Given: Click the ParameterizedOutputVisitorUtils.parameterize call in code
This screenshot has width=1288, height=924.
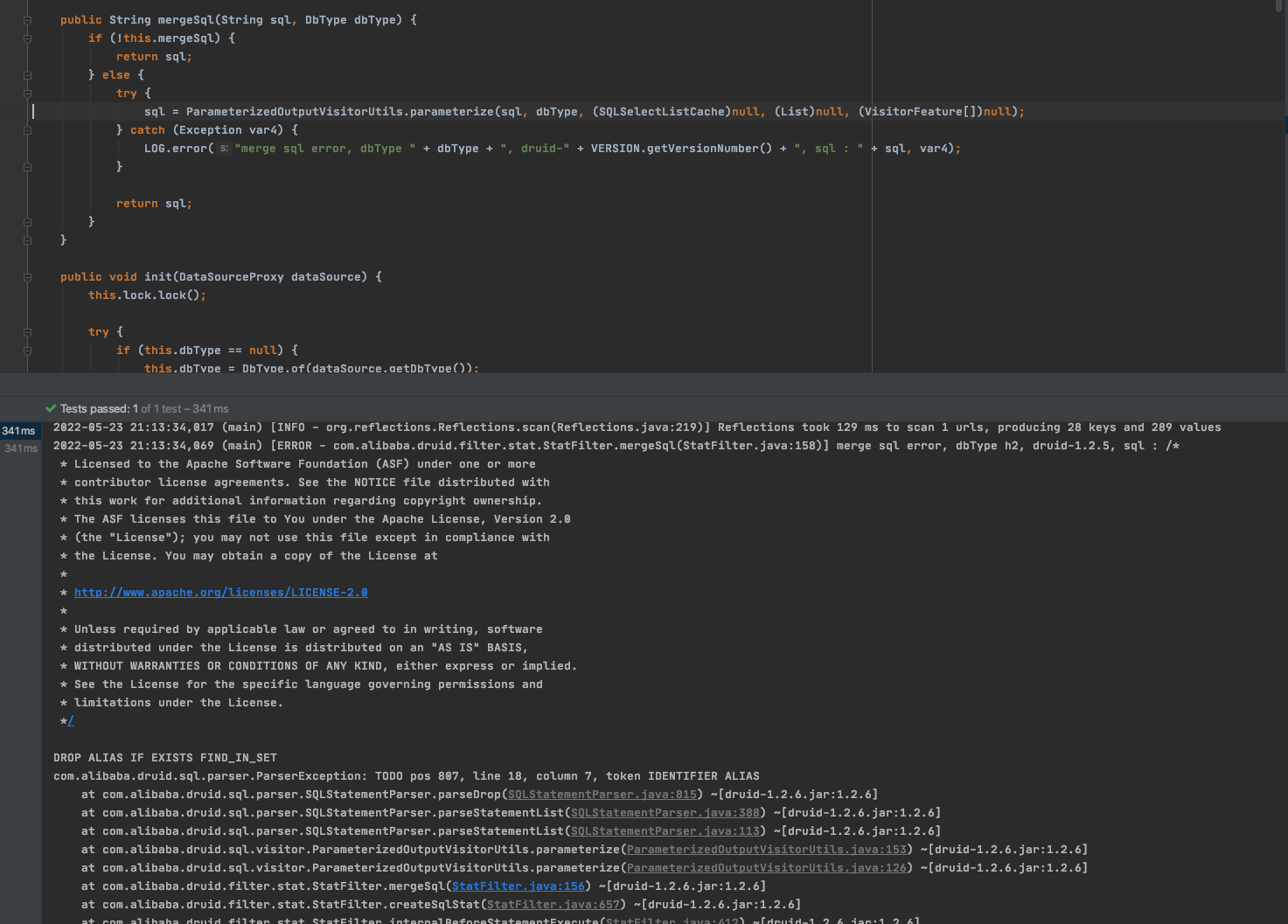Looking at the screenshot, I should point(340,112).
